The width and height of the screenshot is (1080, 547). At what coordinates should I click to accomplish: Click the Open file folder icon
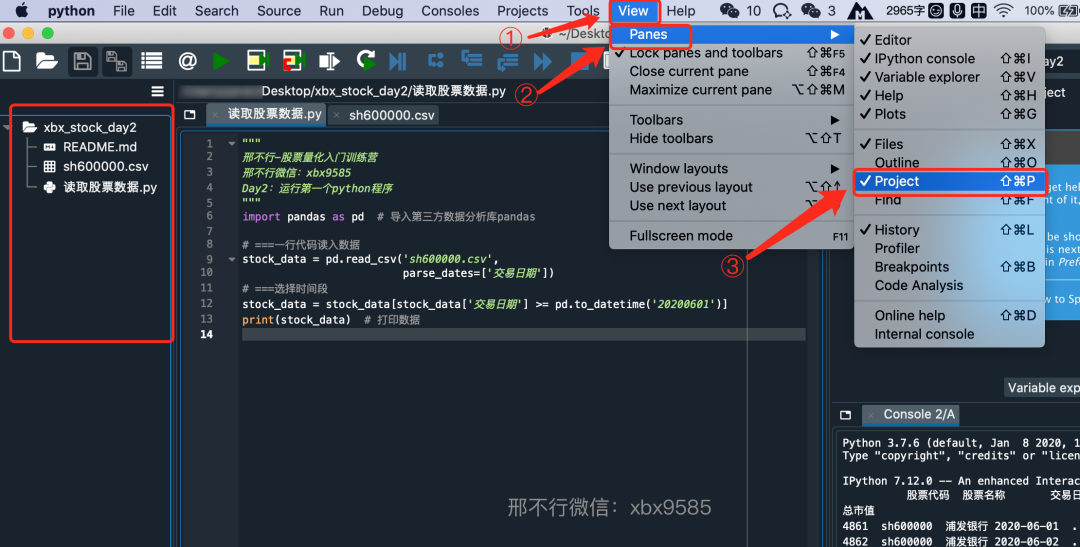click(x=46, y=61)
